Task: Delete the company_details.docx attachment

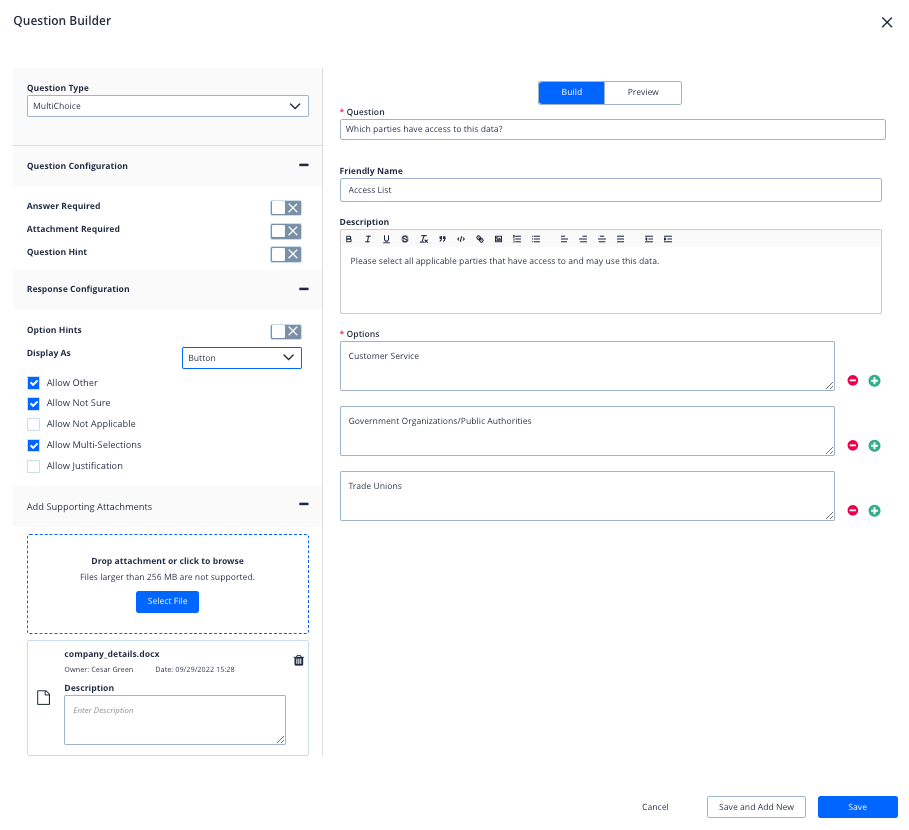Action: pos(298,660)
